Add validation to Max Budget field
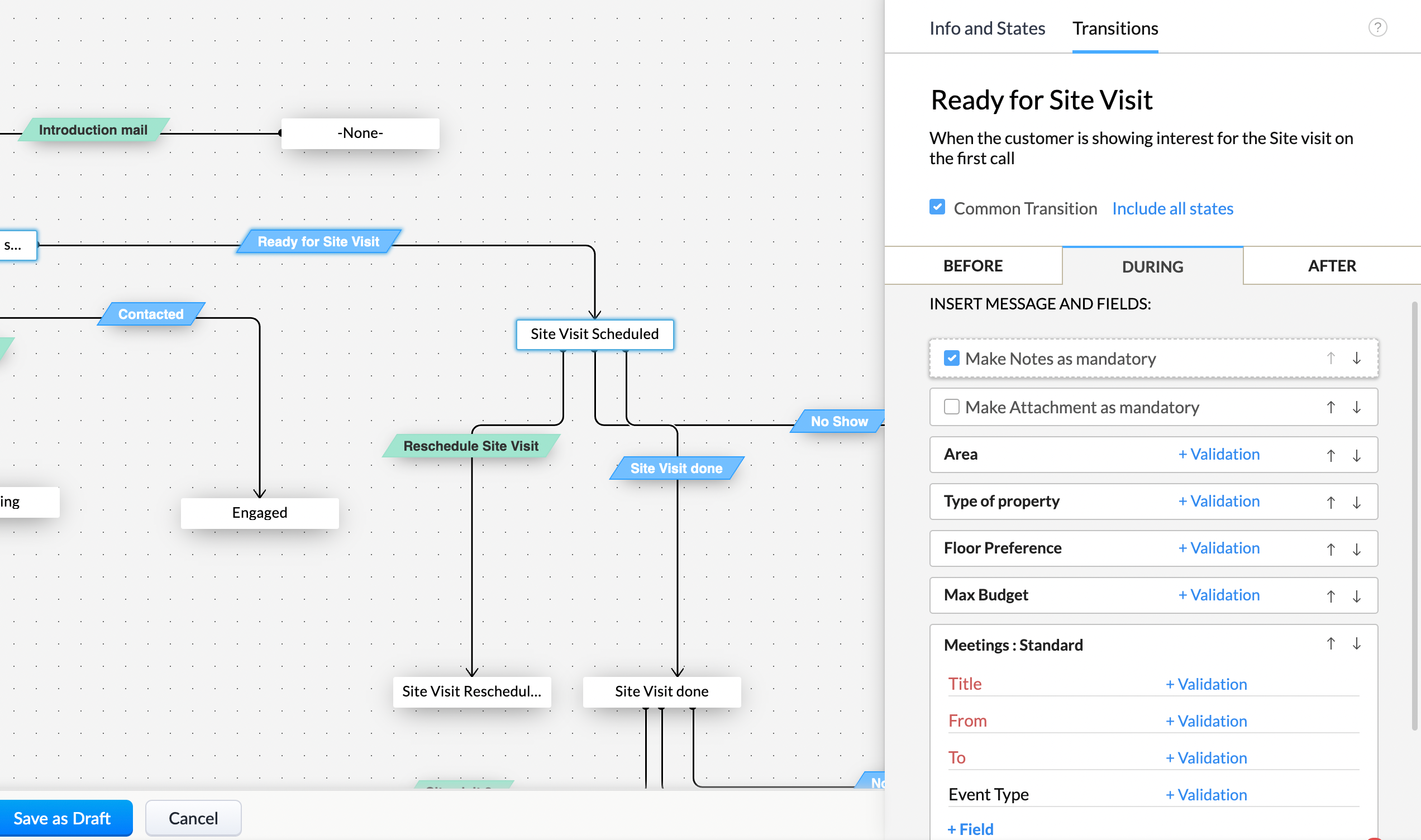The height and width of the screenshot is (840, 1421). click(x=1218, y=595)
